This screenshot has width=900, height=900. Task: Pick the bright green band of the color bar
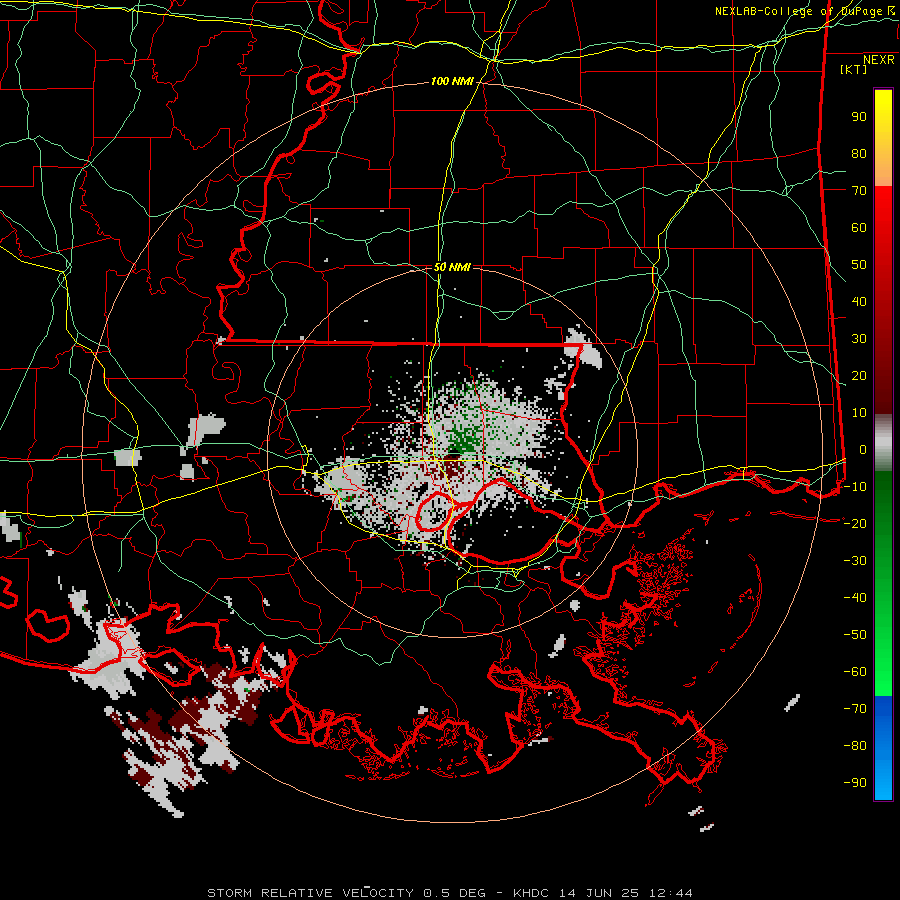click(x=883, y=660)
